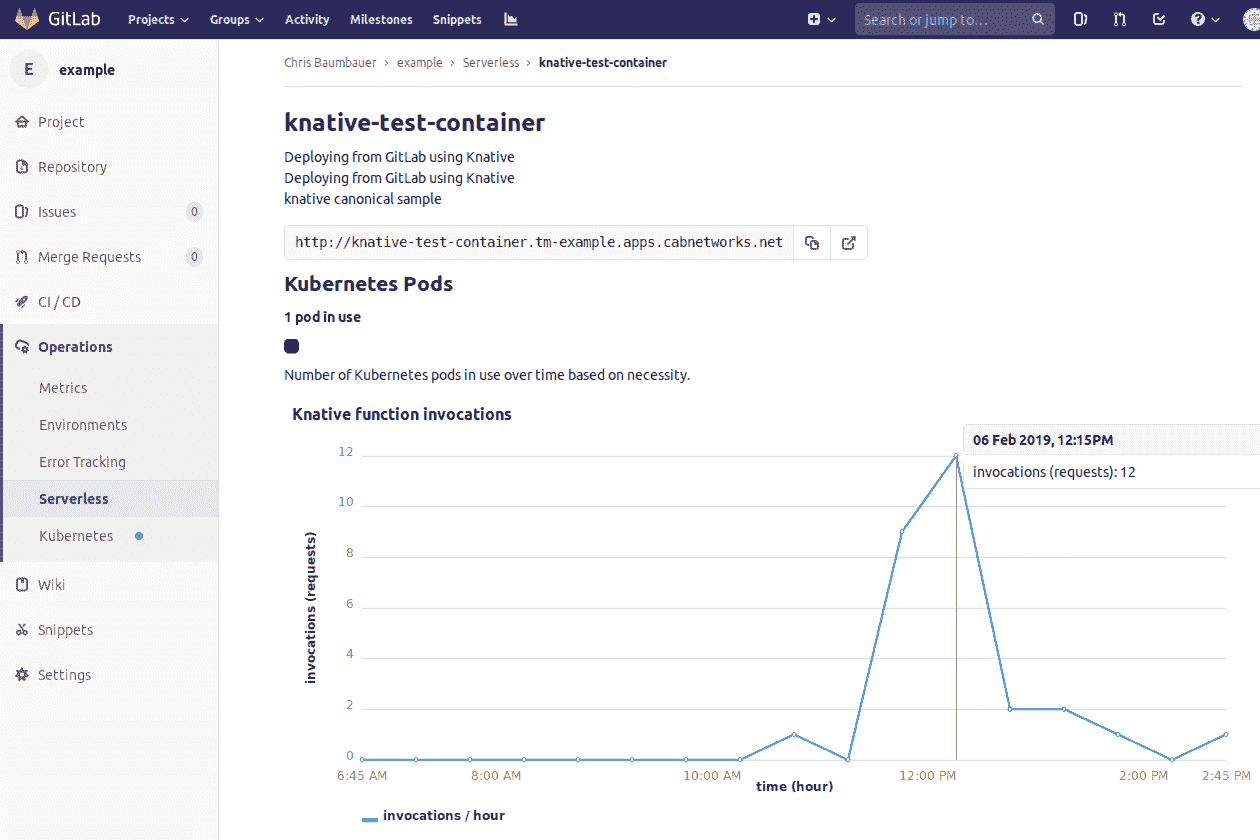This screenshot has width=1260, height=840.
Task: Expand the Groups dropdown menu
Action: pos(236,19)
